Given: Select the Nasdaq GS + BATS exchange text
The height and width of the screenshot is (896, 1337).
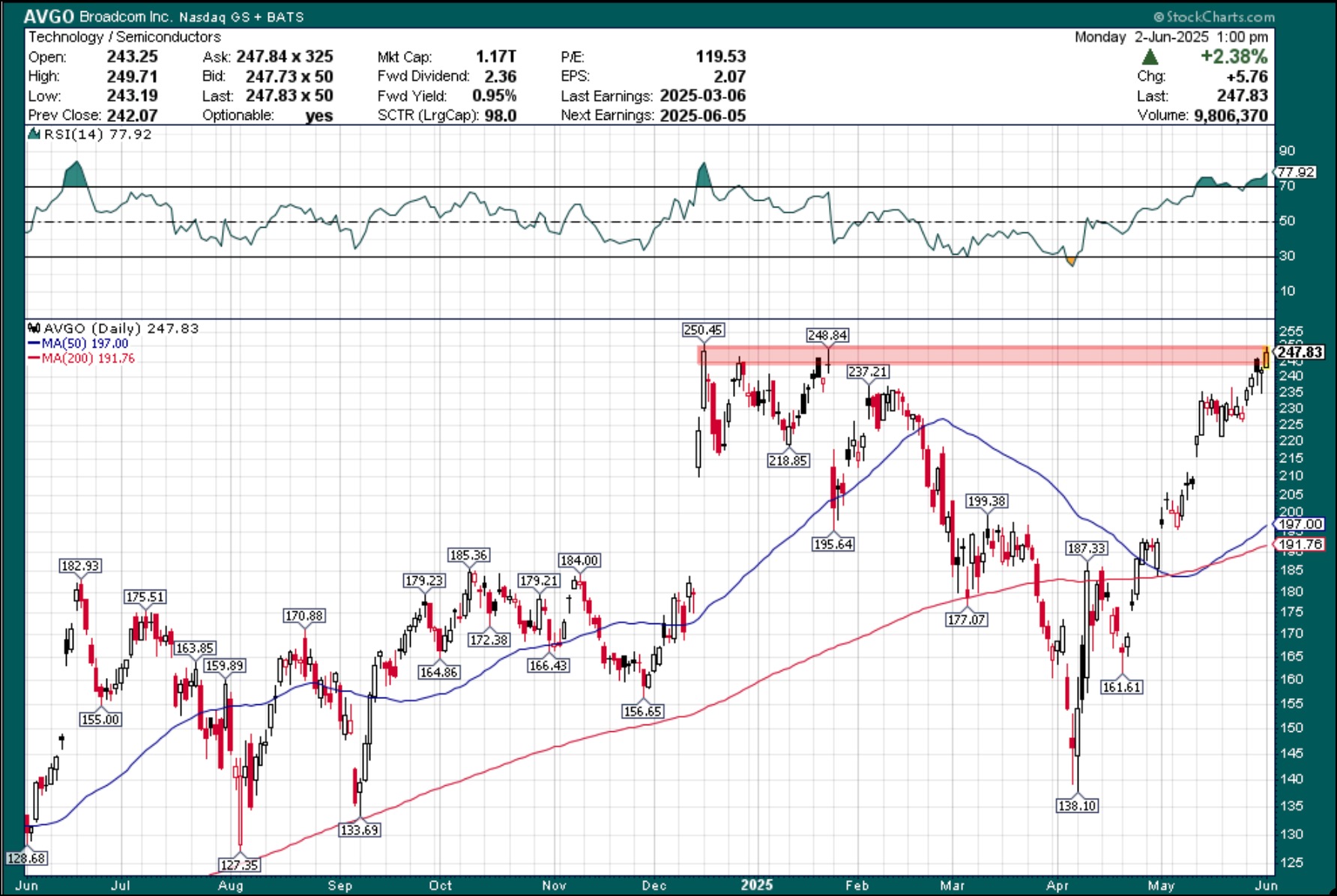Looking at the screenshot, I should pos(241,16).
